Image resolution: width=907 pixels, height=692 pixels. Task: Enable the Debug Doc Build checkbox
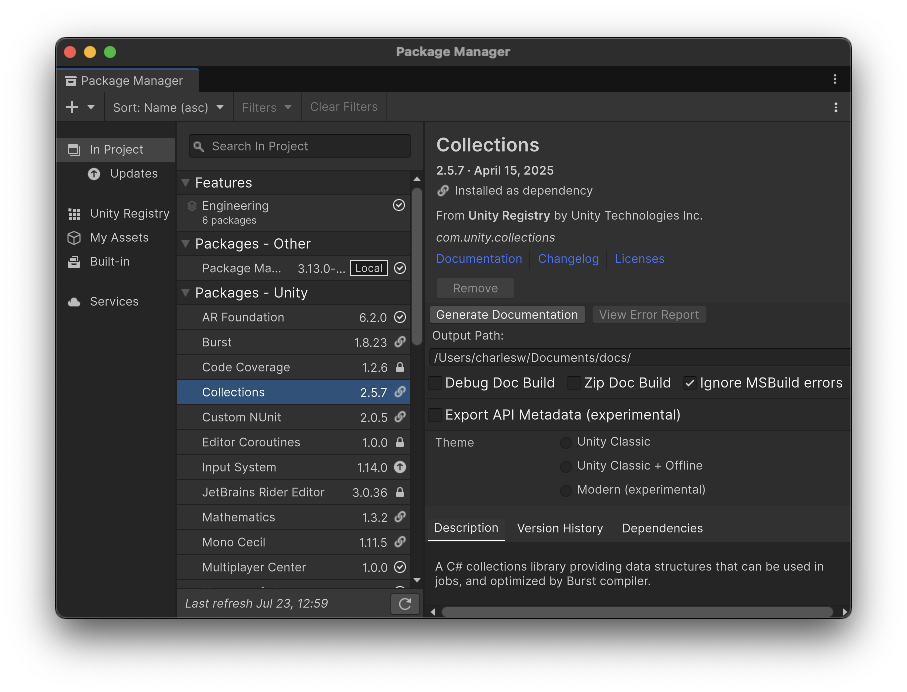[436, 383]
